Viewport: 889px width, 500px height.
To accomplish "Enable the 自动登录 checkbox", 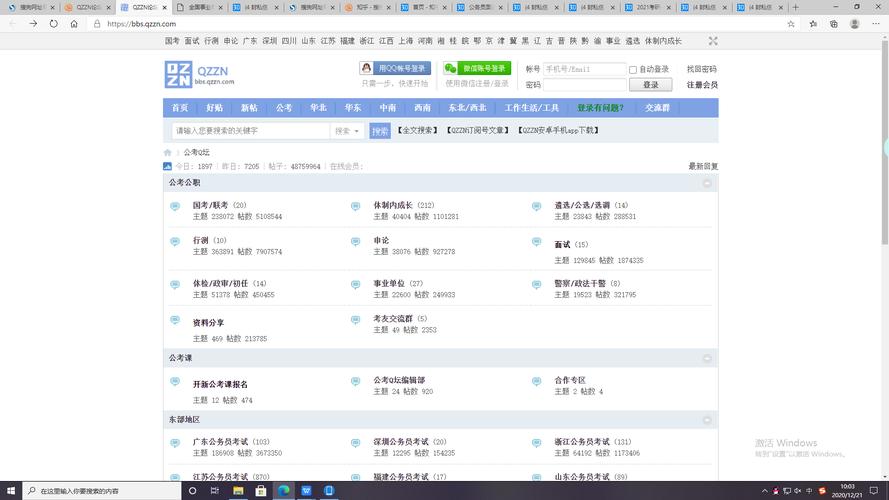I will pos(633,70).
